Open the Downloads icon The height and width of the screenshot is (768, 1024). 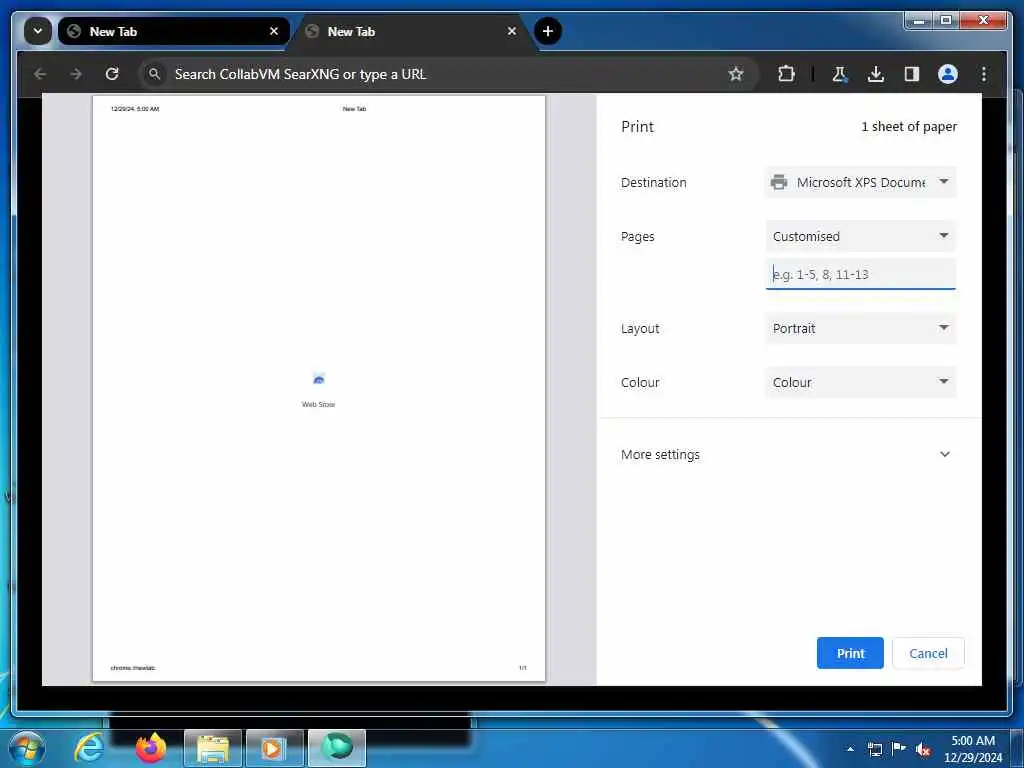876,74
